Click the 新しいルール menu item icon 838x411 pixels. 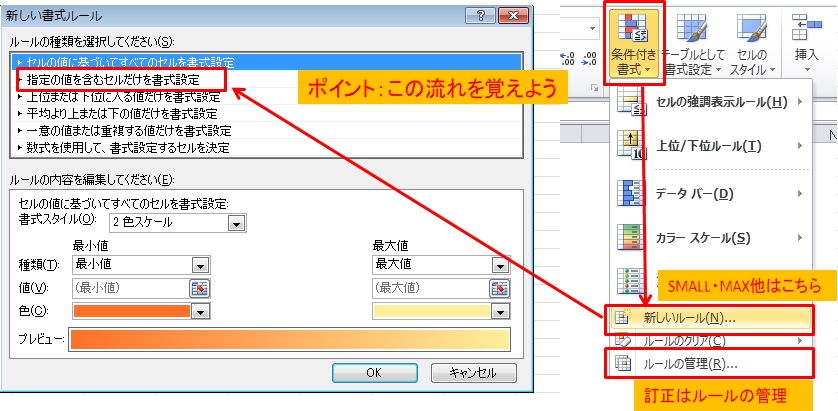[x=623, y=318]
